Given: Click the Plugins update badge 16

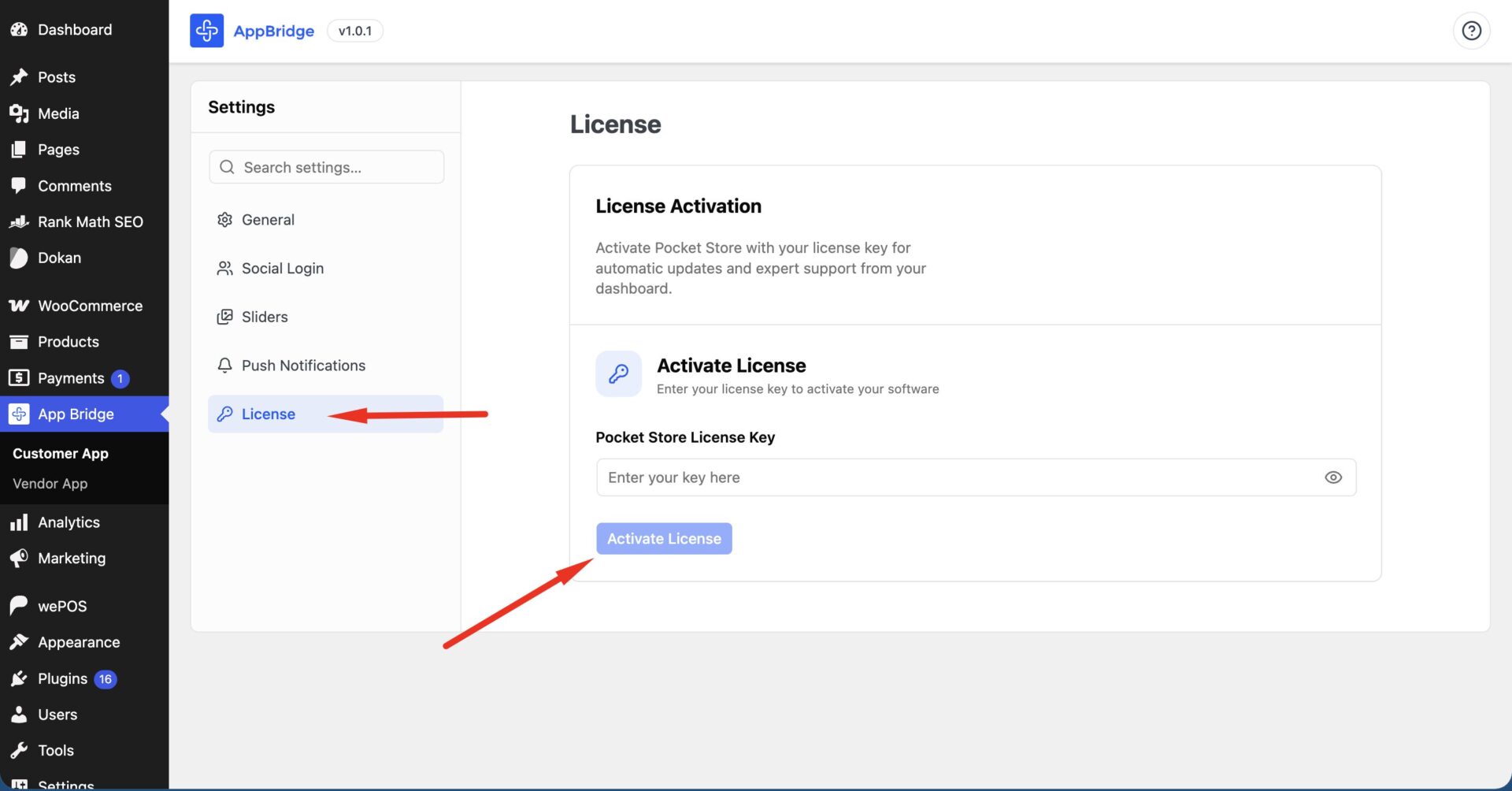Looking at the screenshot, I should tap(106, 679).
